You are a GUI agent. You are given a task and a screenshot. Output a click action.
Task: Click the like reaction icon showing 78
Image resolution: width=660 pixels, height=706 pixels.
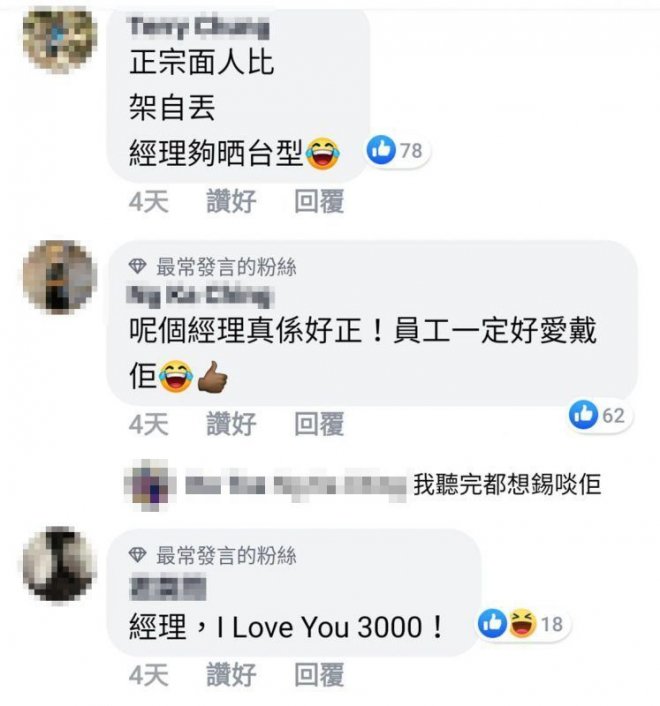[381, 150]
